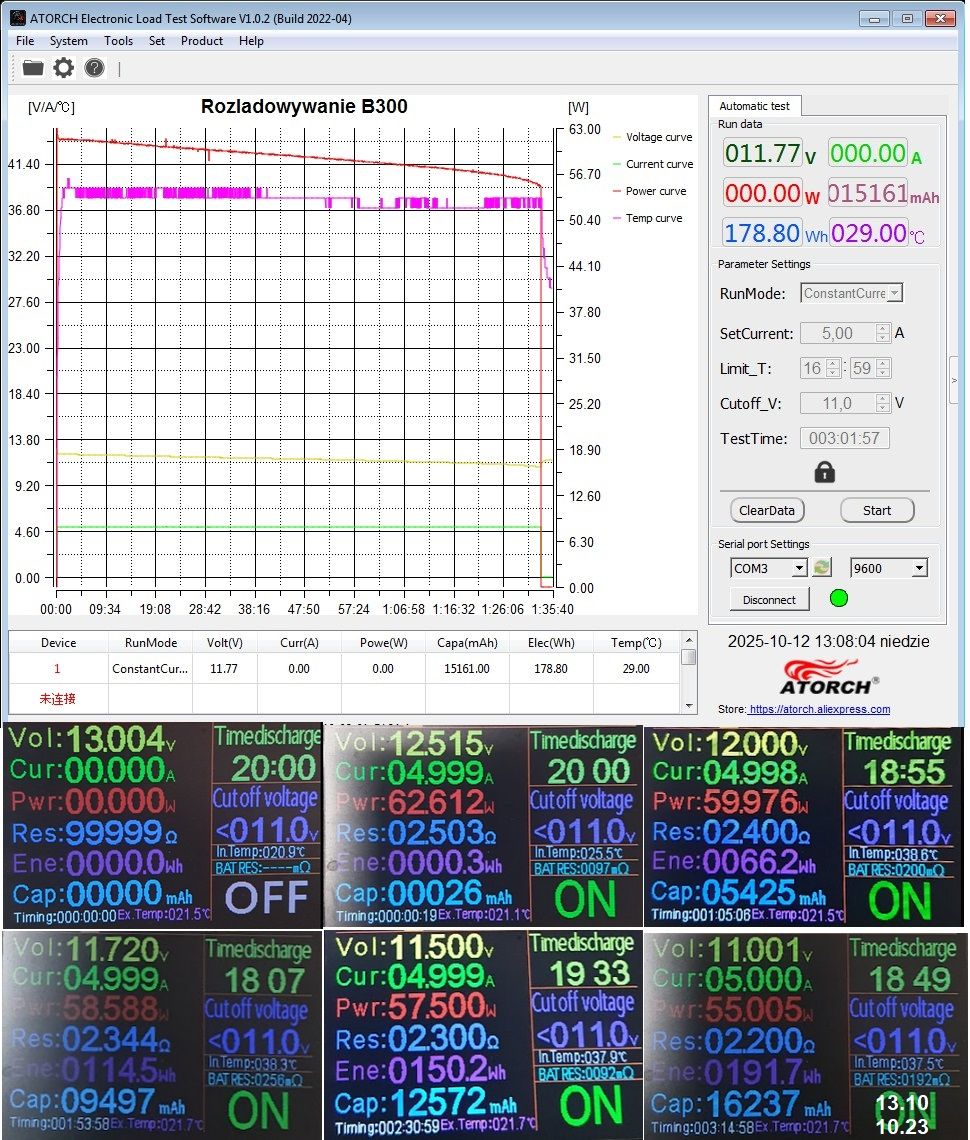Image resolution: width=970 pixels, height=1140 pixels.
Task: Maximize the ATORCH window
Action: 907,18
